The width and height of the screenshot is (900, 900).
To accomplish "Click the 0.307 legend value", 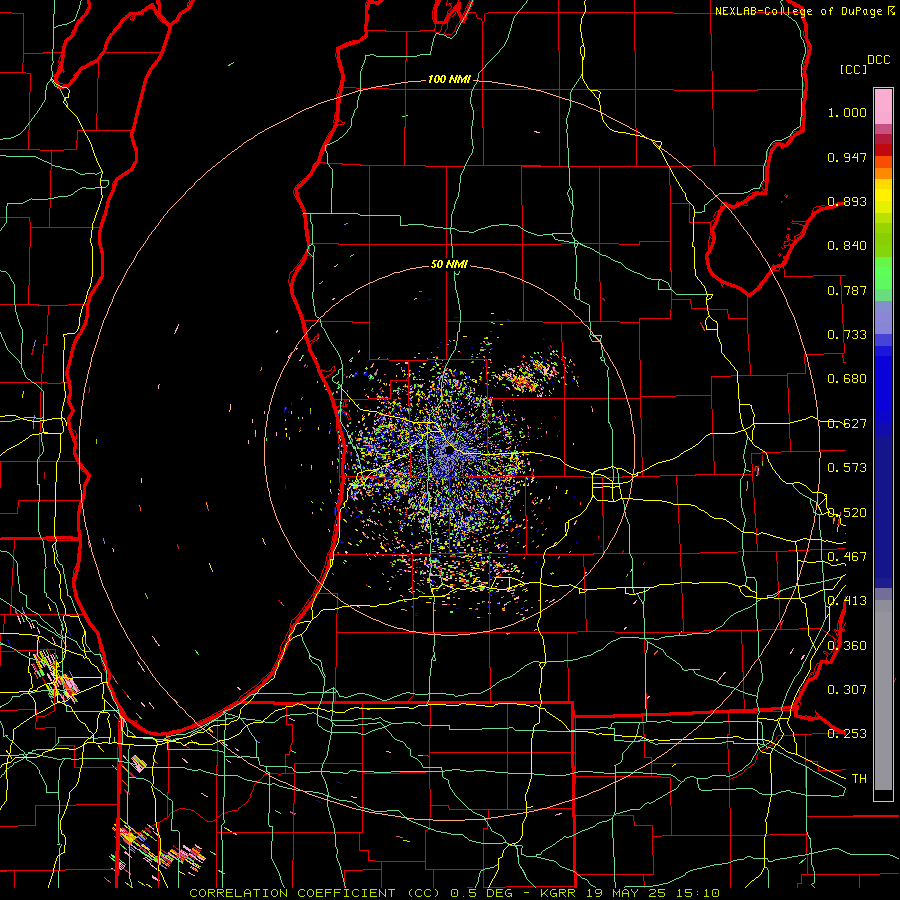I will (847, 689).
